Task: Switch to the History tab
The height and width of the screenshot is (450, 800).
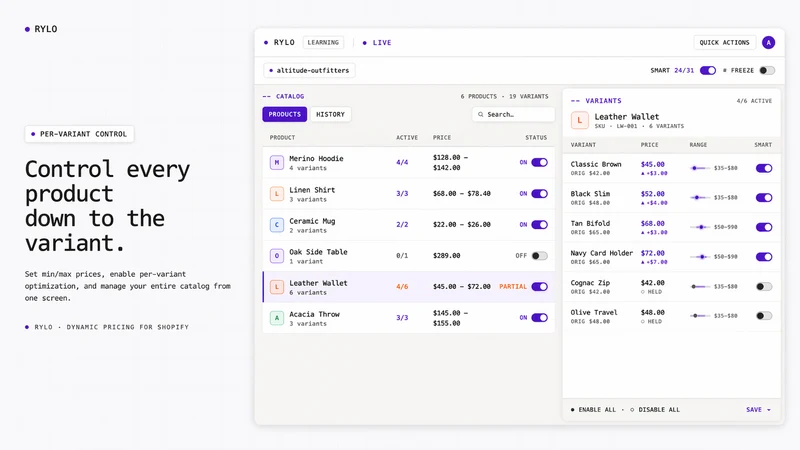Action: (330, 114)
